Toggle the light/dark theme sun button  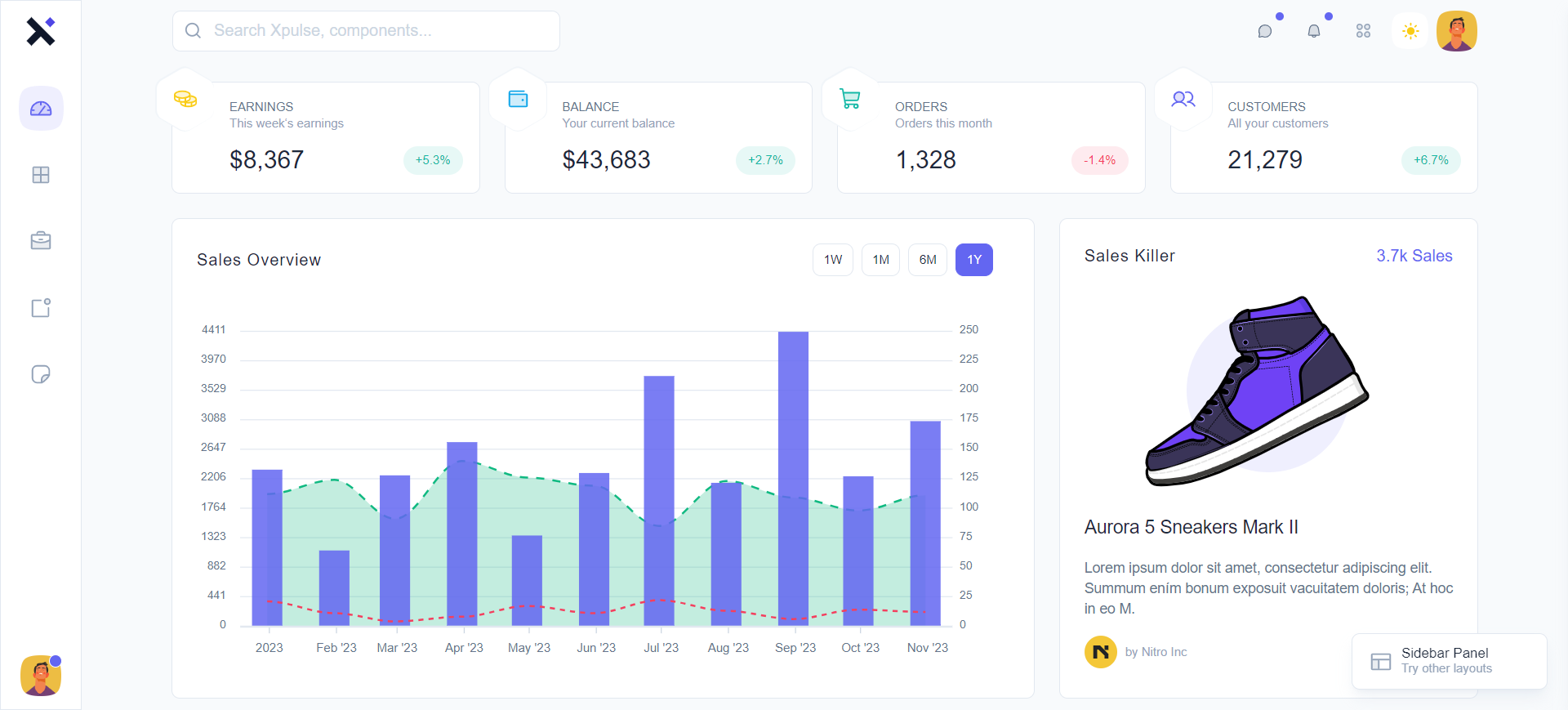[1410, 31]
